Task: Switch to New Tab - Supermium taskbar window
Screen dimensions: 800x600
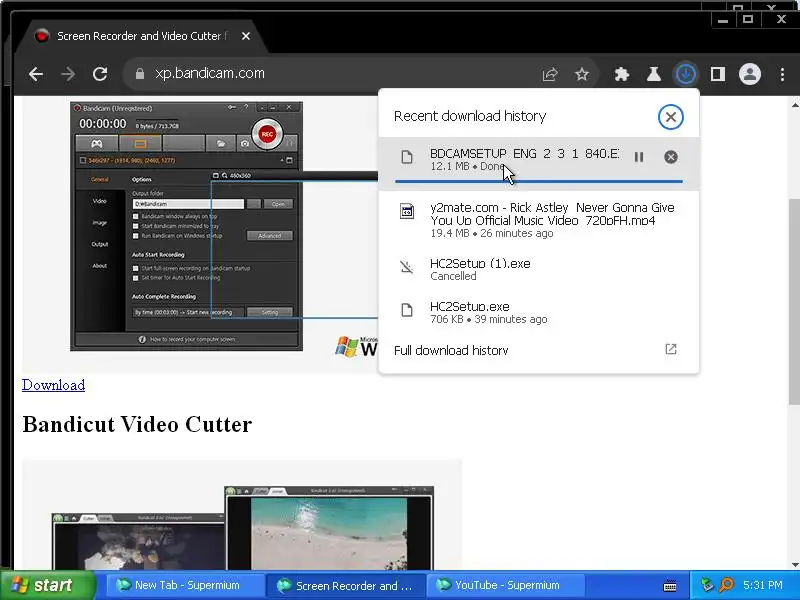Action: point(186,585)
